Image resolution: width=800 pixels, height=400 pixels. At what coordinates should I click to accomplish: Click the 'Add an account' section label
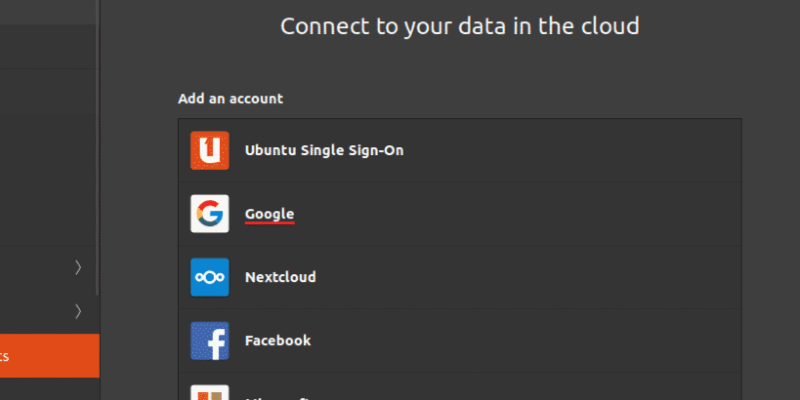click(x=230, y=99)
